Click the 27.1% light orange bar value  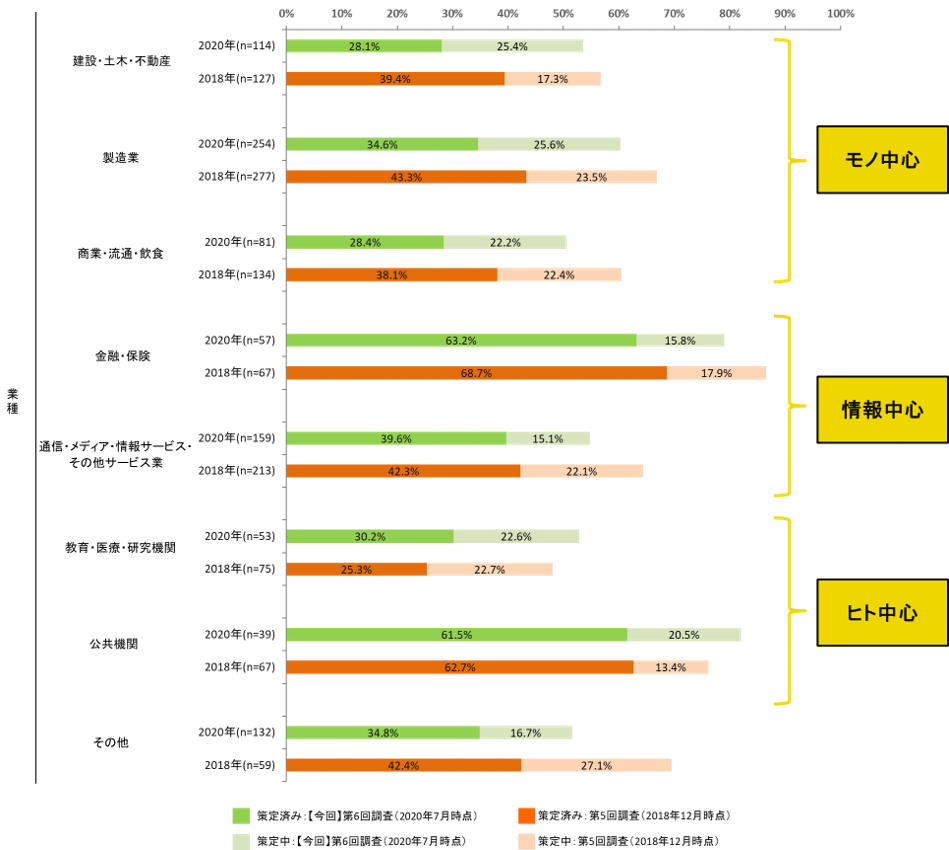597,766
